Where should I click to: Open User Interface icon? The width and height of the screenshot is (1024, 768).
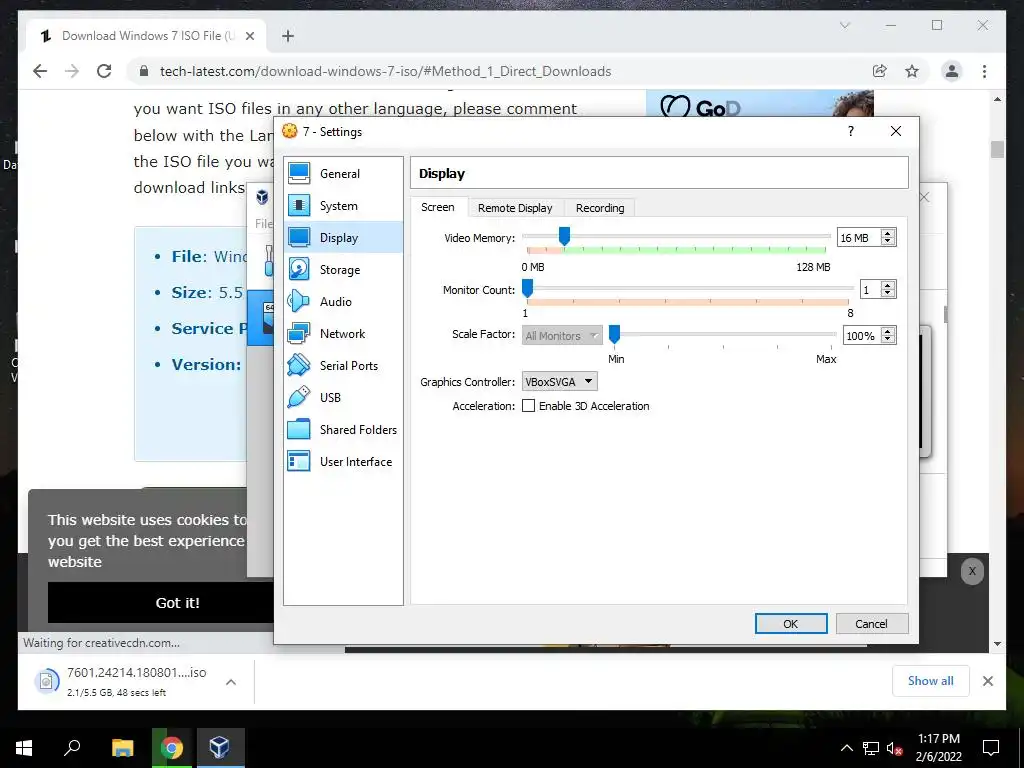point(299,461)
